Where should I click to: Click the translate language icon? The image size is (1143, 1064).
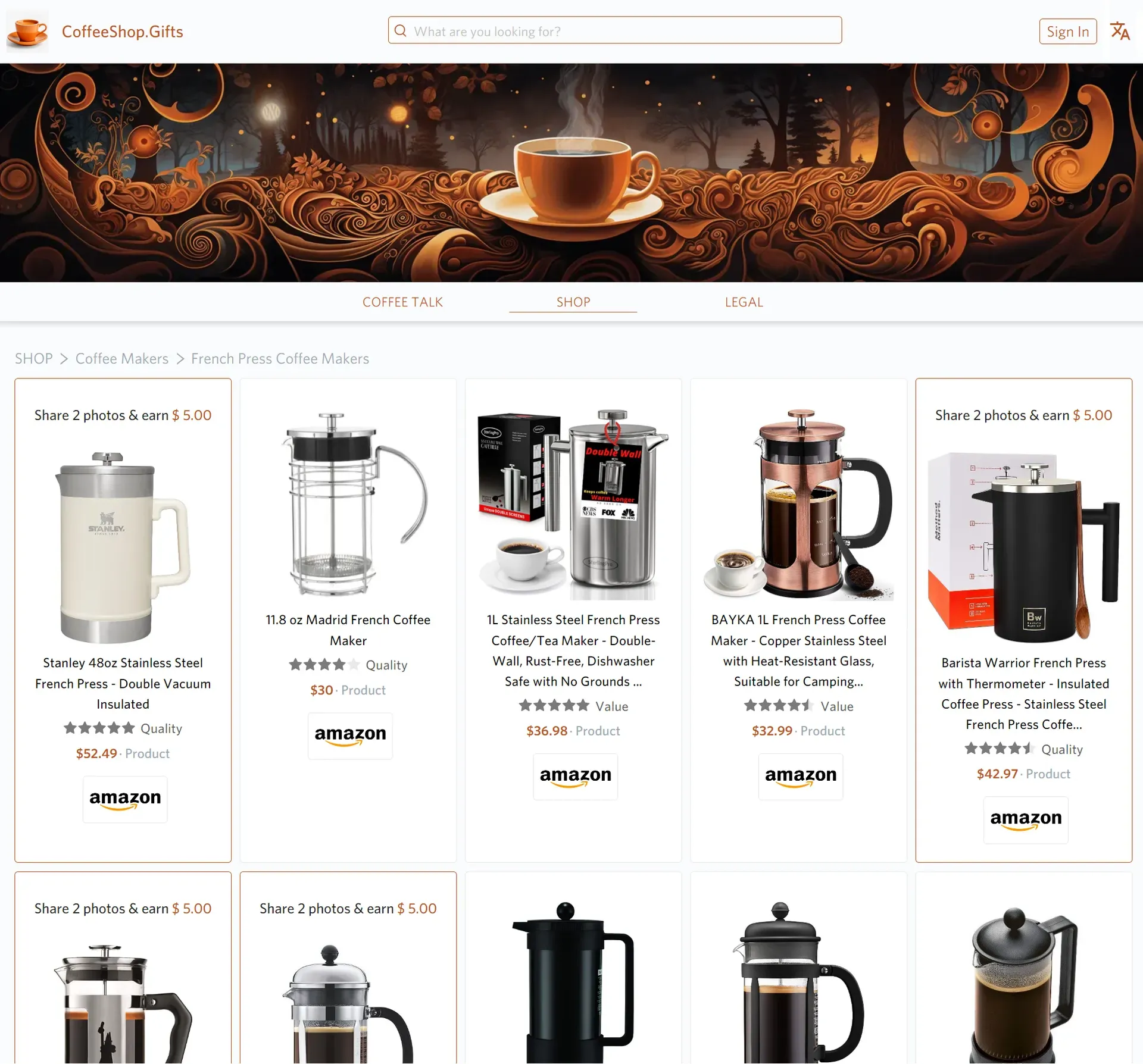point(1121,31)
